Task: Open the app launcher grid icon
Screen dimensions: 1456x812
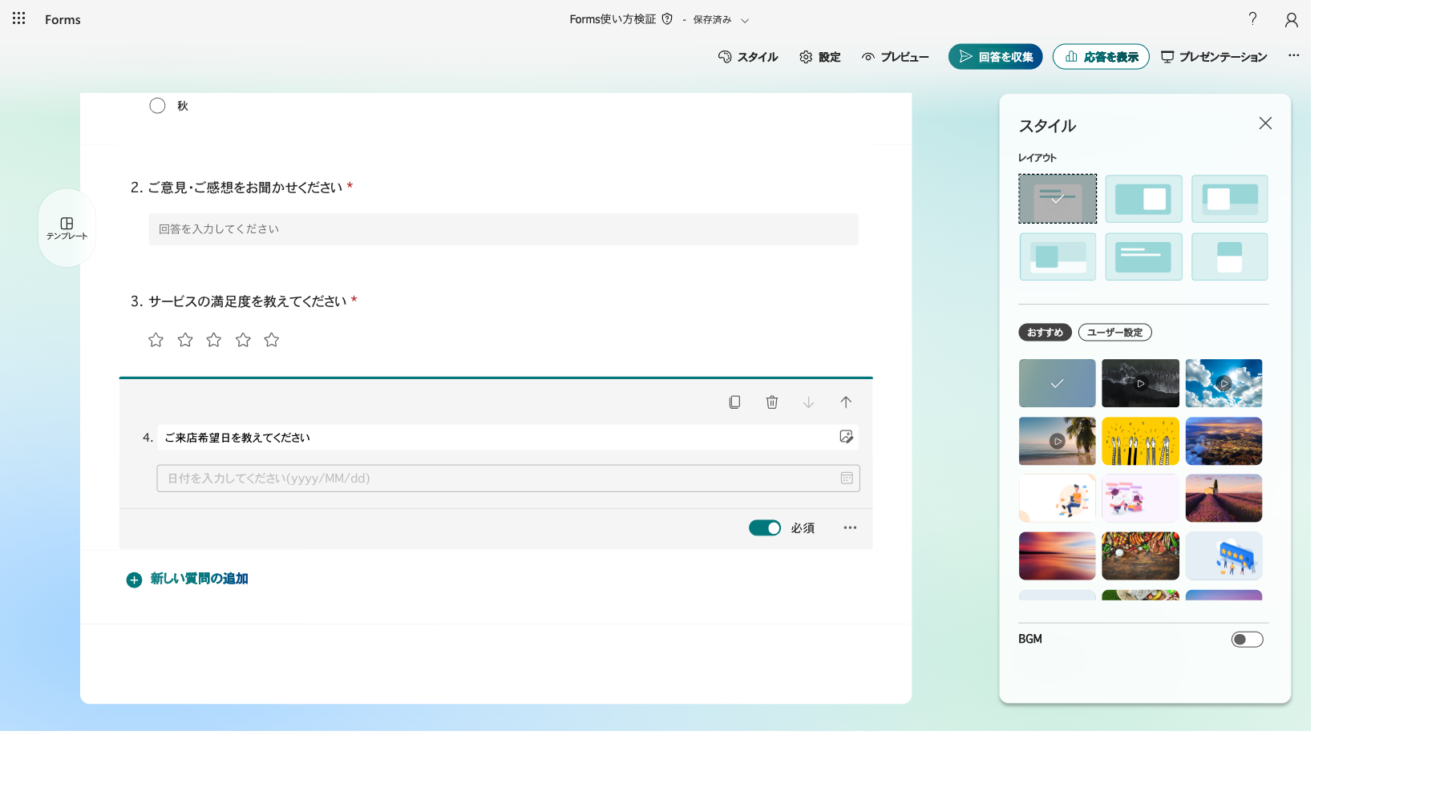Action: click(x=18, y=18)
